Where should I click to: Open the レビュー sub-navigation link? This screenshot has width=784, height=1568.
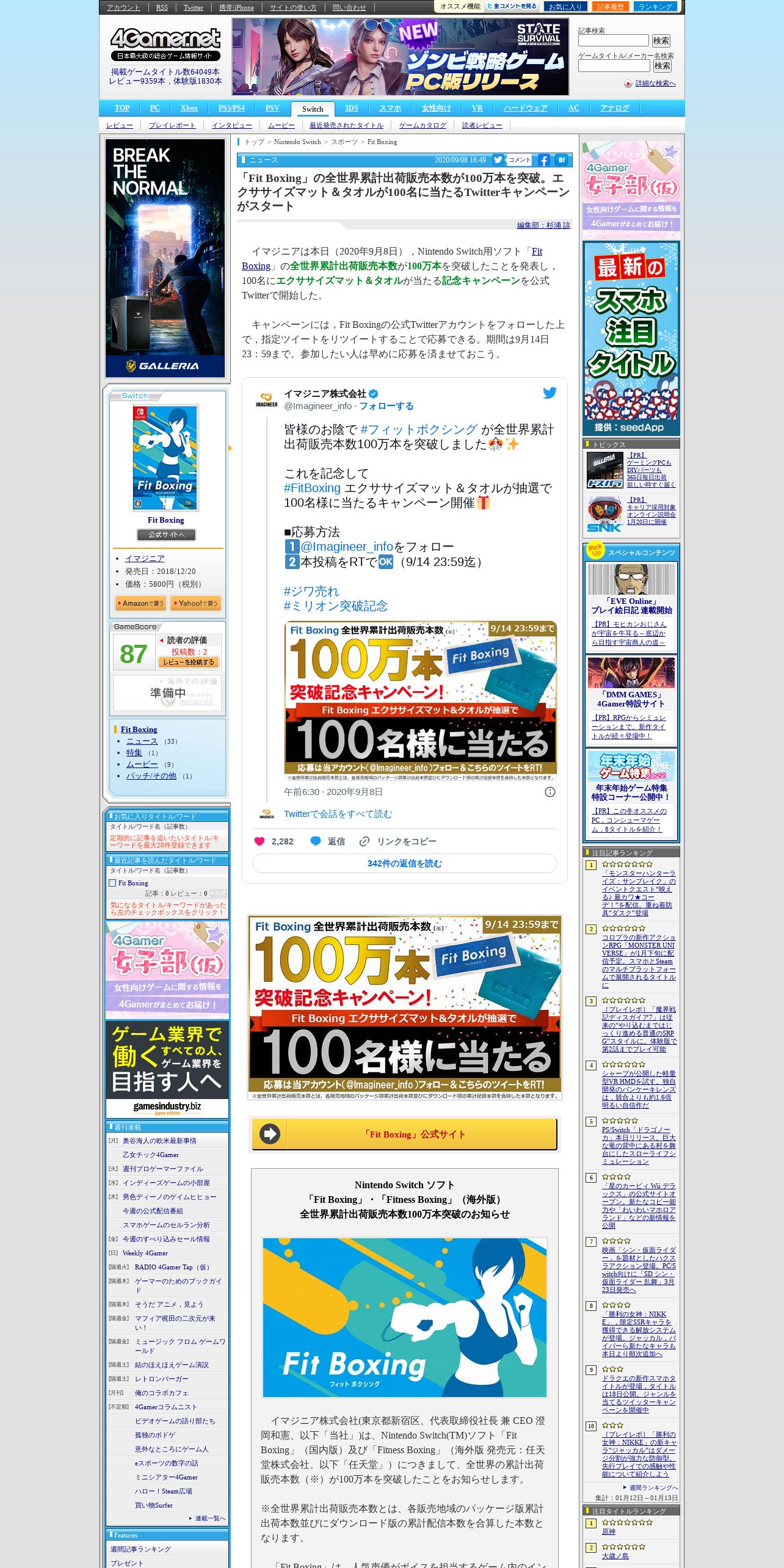click(x=120, y=125)
